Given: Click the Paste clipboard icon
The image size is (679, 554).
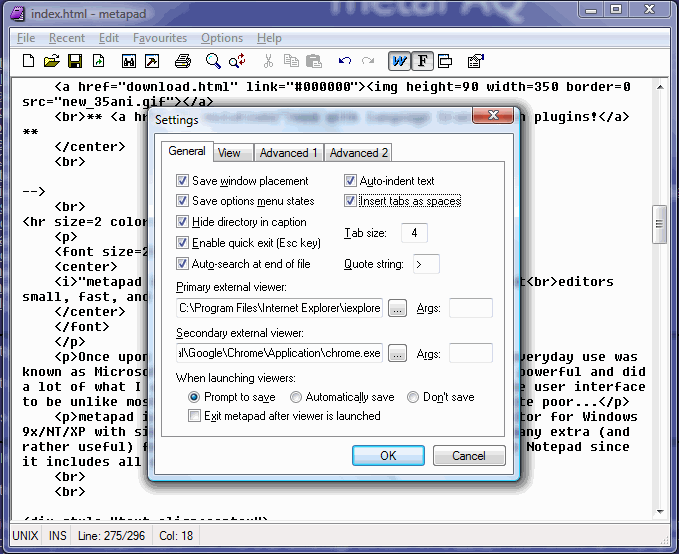Looking at the screenshot, I should point(314,61).
